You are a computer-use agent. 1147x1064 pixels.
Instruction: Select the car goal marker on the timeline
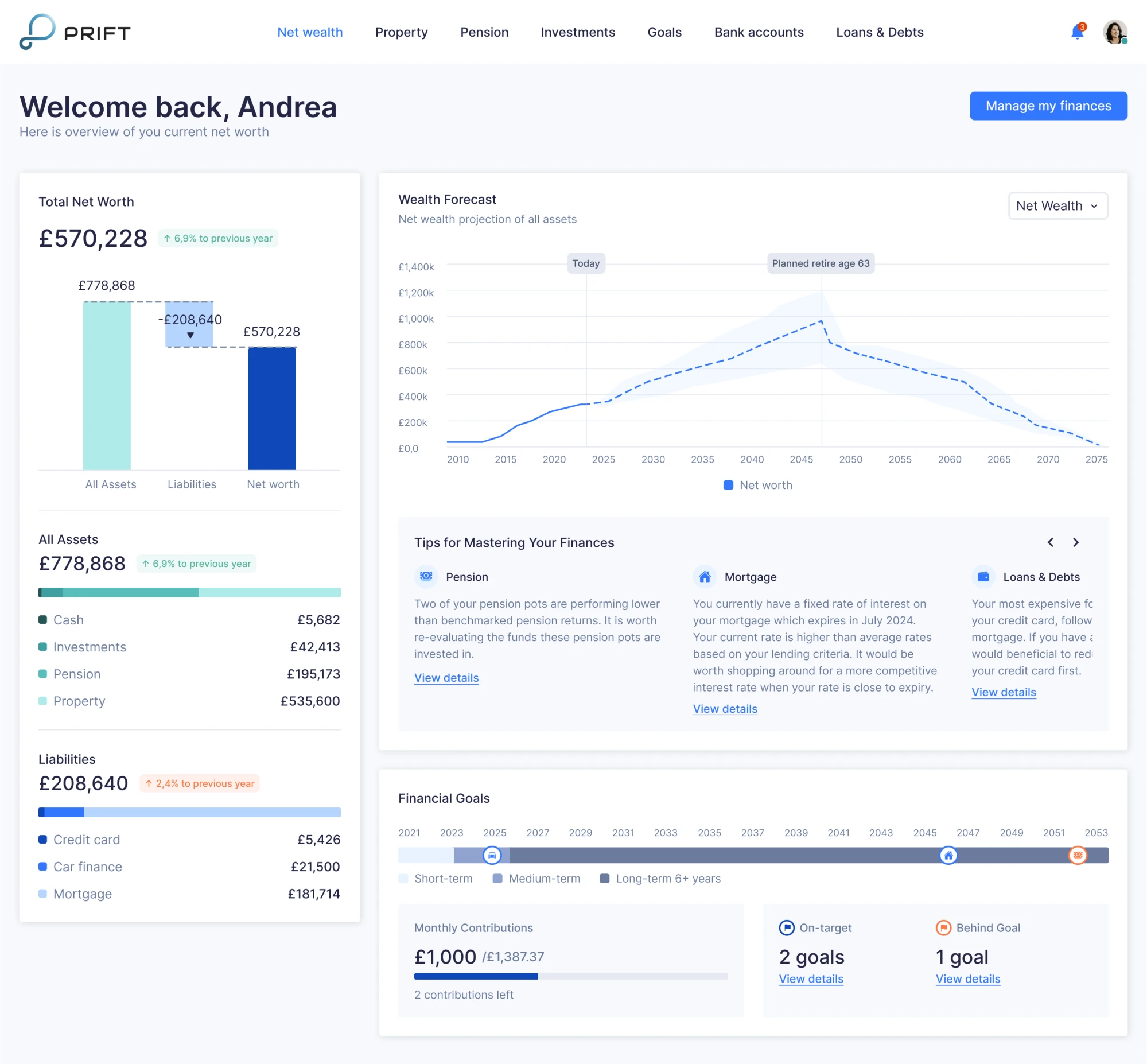pyautogui.click(x=492, y=856)
